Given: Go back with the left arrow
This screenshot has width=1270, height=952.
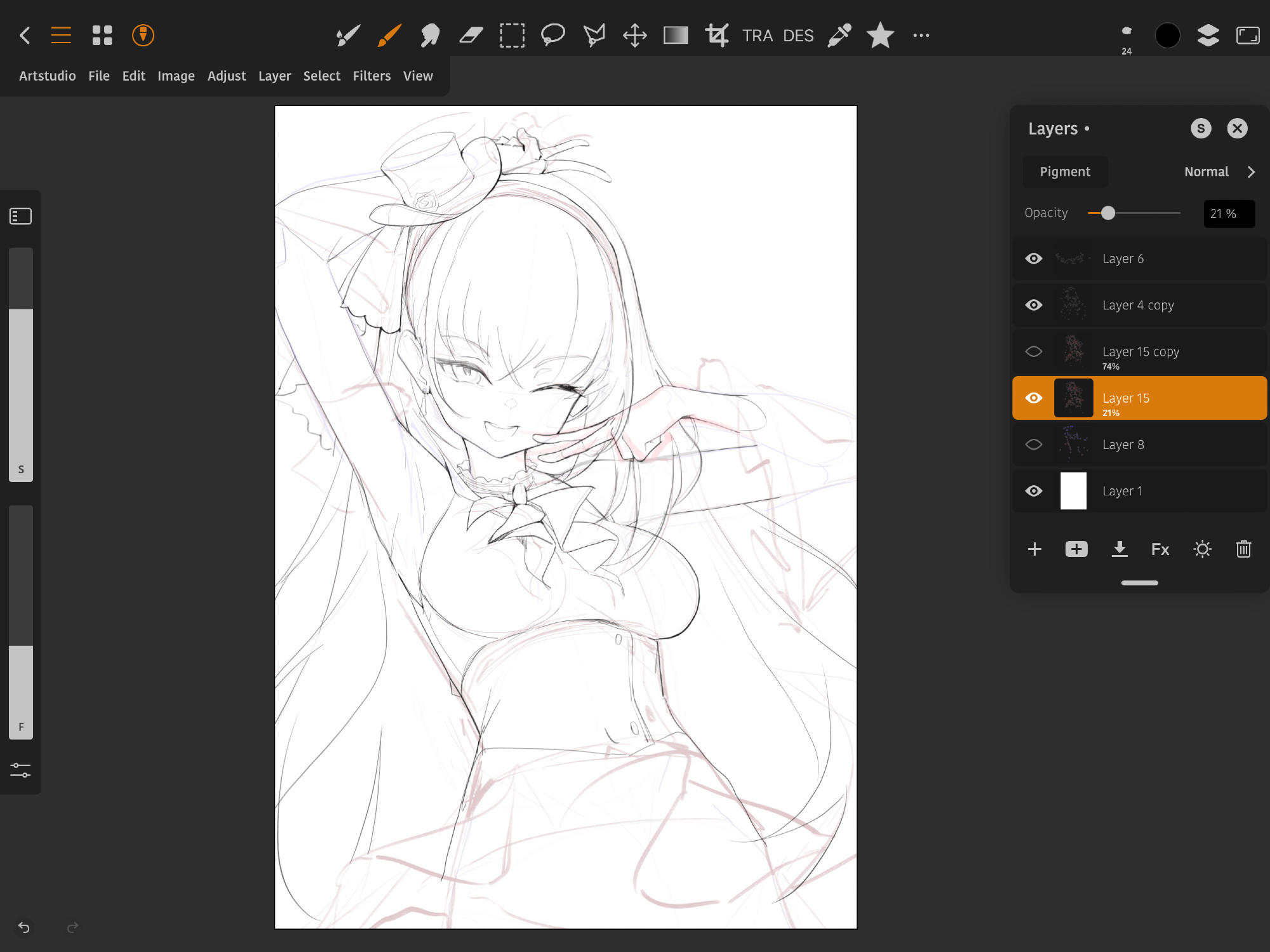Looking at the screenshot, I should (x=25, y=36).
